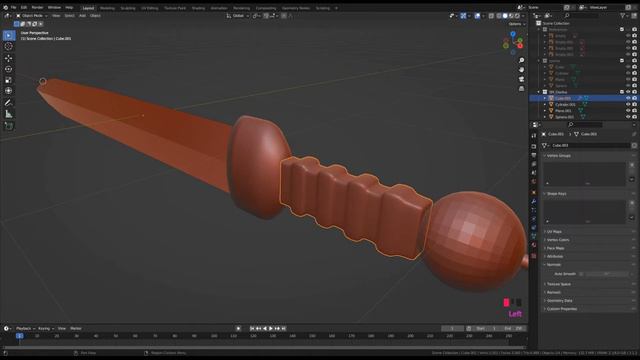Screen dimensions: 640x360
Task: Expand the Geometry Data panel
Action: 559,301
